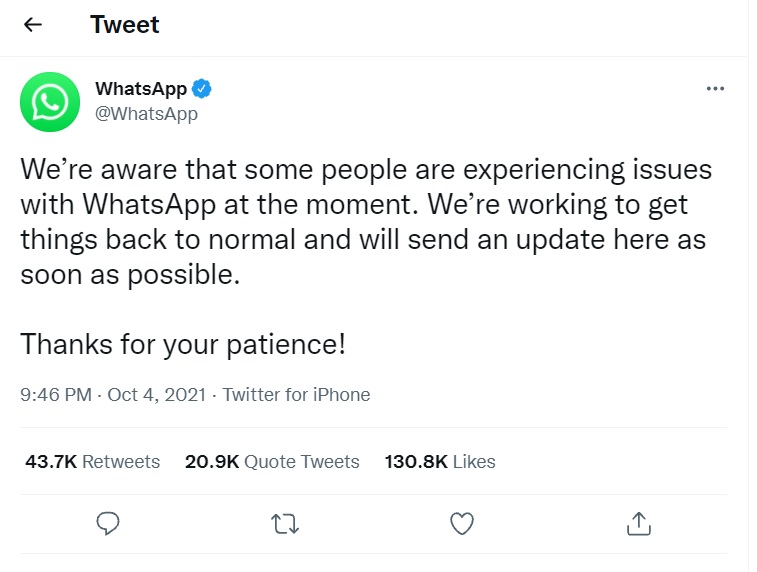Click the blue verified badge
Viewport: 757px width, 572px height.
click(203, 89)
